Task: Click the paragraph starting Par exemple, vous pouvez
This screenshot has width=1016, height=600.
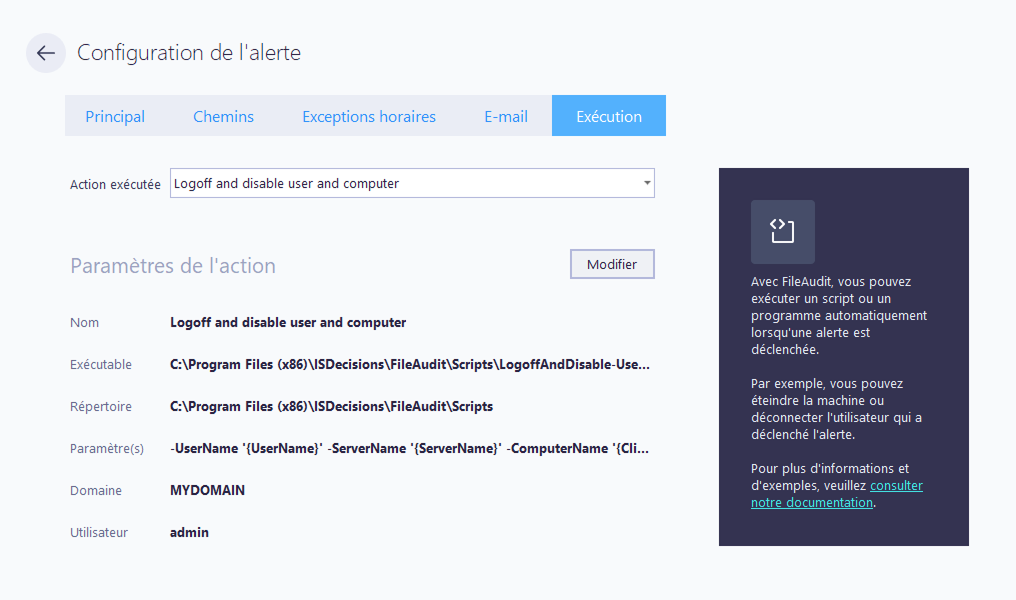Action: coord(837,409)
